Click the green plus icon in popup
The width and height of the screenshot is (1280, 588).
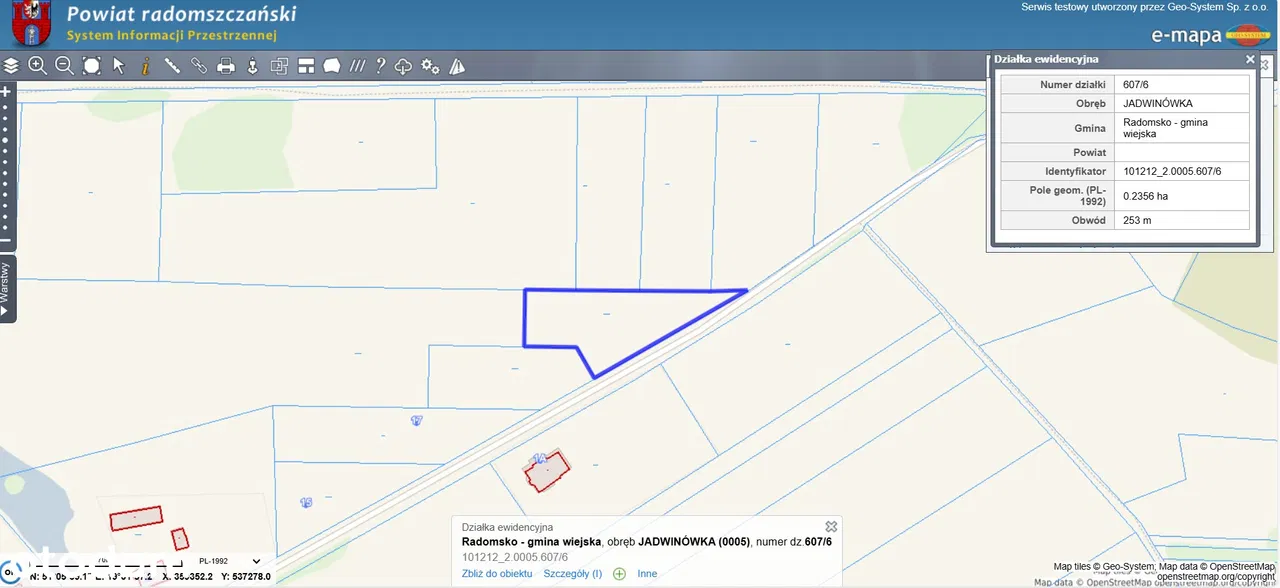click(619, 574)
